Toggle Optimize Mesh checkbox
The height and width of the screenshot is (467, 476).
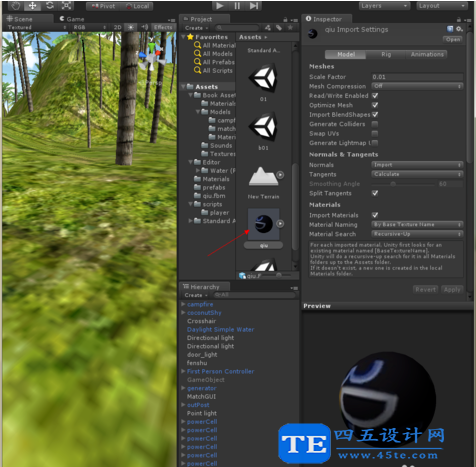pyautogui.click(x=375, y=105)
